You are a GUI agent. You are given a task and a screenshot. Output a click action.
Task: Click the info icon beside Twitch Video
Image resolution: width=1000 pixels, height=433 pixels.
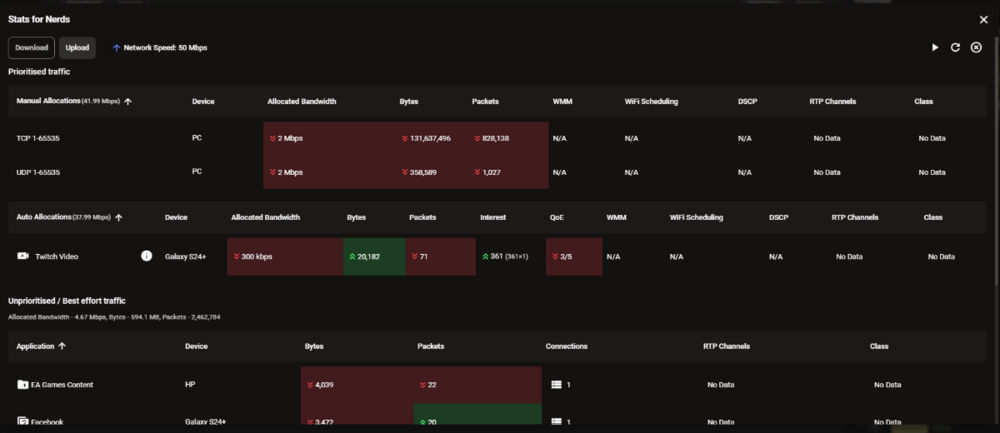point(147,256)
